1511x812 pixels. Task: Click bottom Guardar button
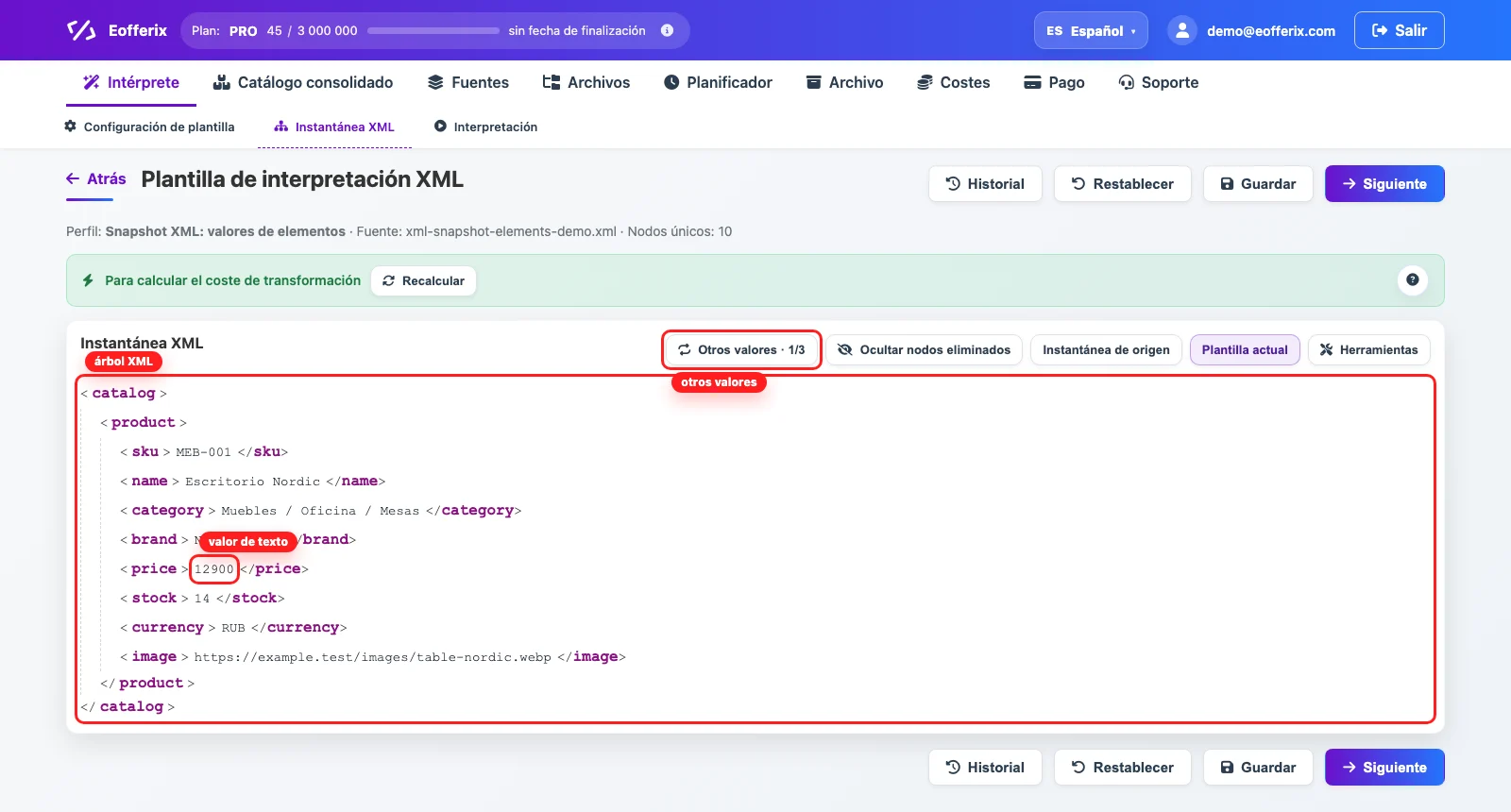(1258, 768)
